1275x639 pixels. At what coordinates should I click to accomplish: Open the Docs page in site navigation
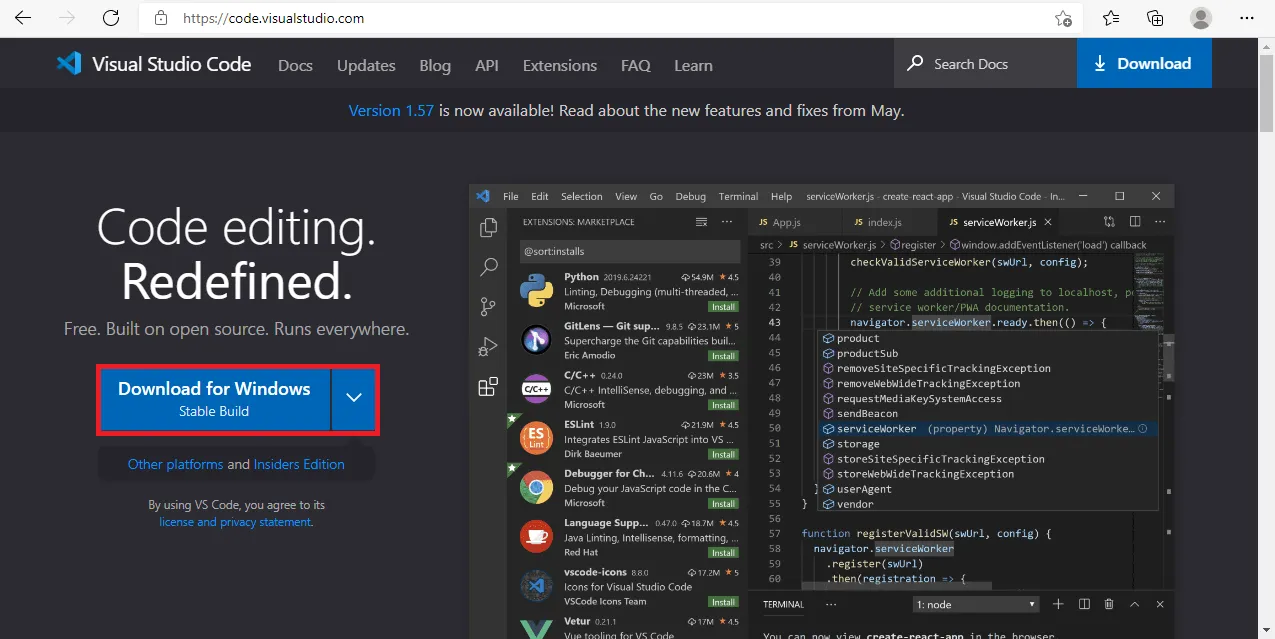point(295,65)
